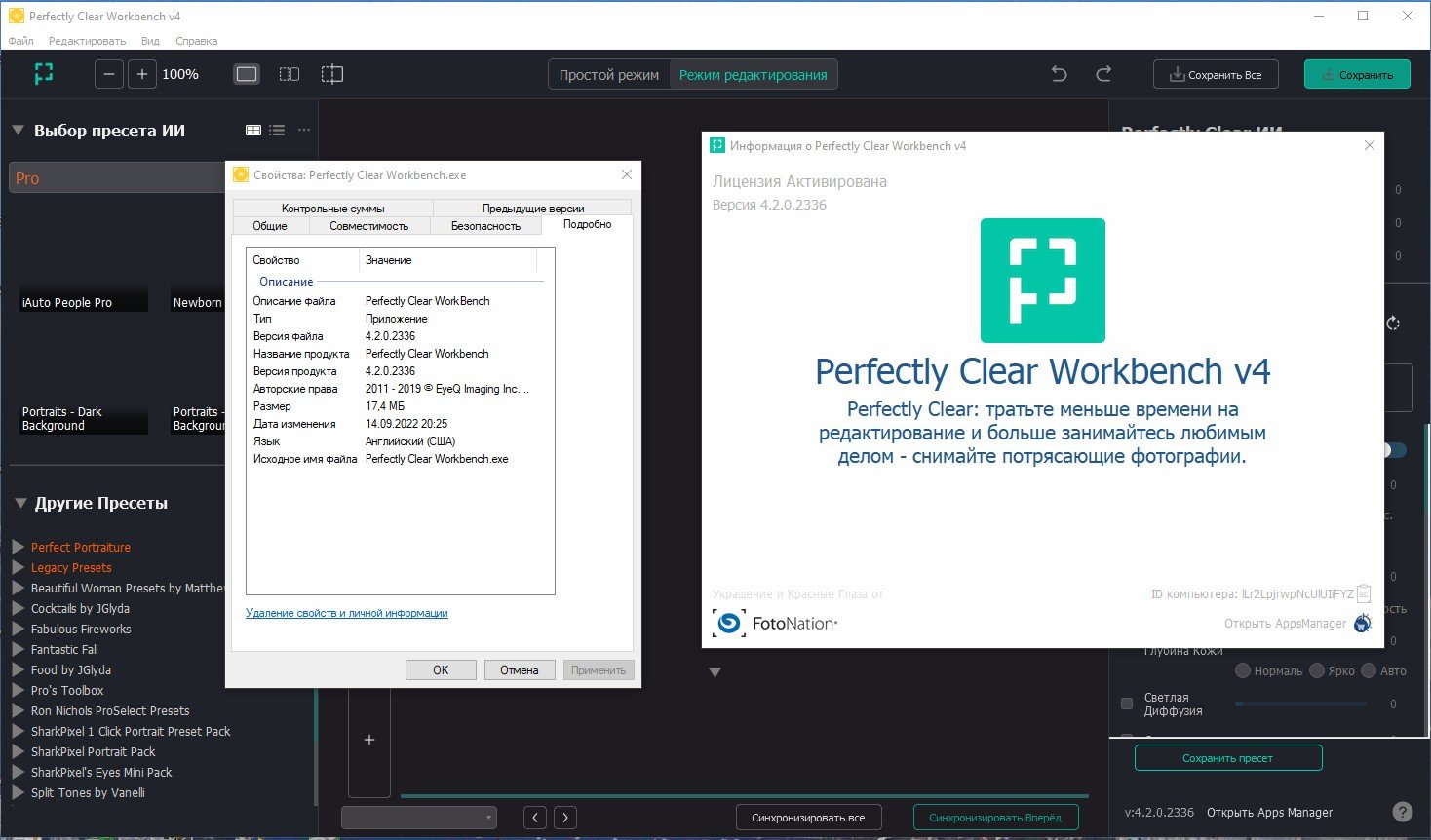Switch to the Совместимость tab

coord(369,226)
